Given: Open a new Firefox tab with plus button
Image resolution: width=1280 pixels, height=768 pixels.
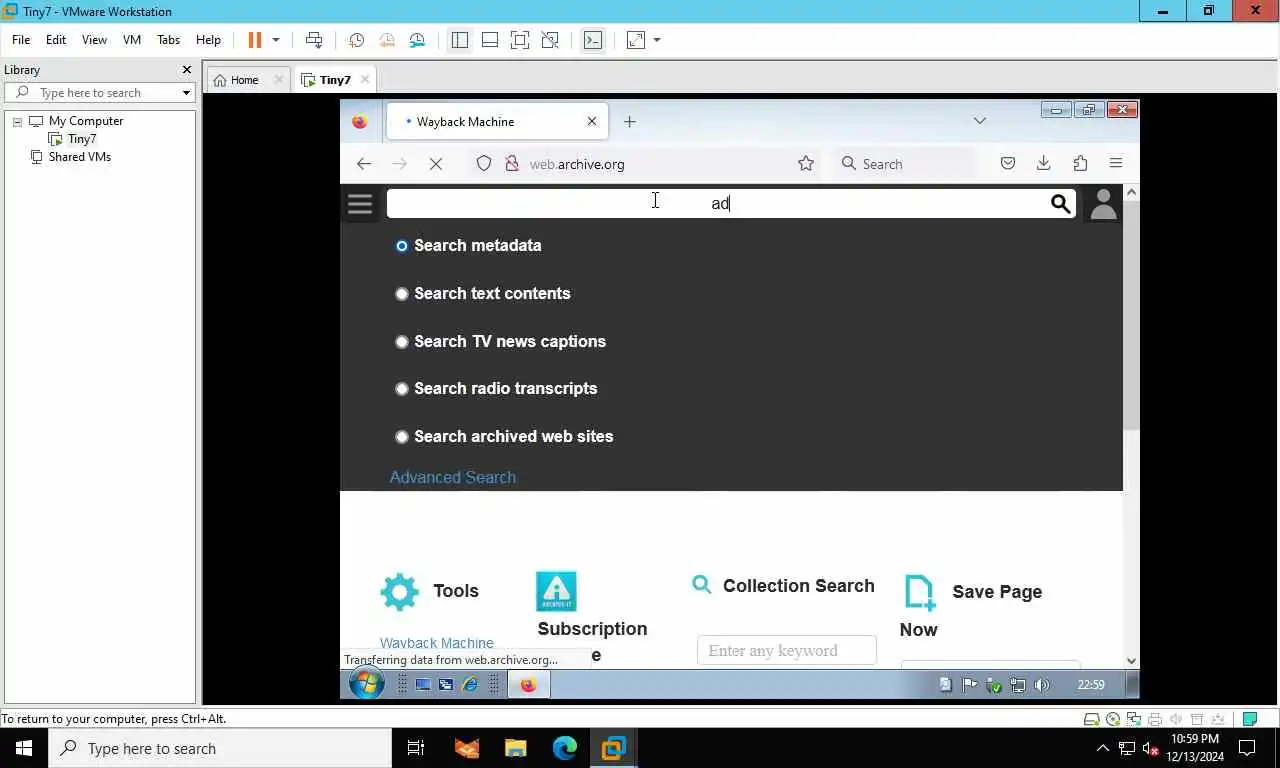Looking at the screenshot, I should coord(629,122).
